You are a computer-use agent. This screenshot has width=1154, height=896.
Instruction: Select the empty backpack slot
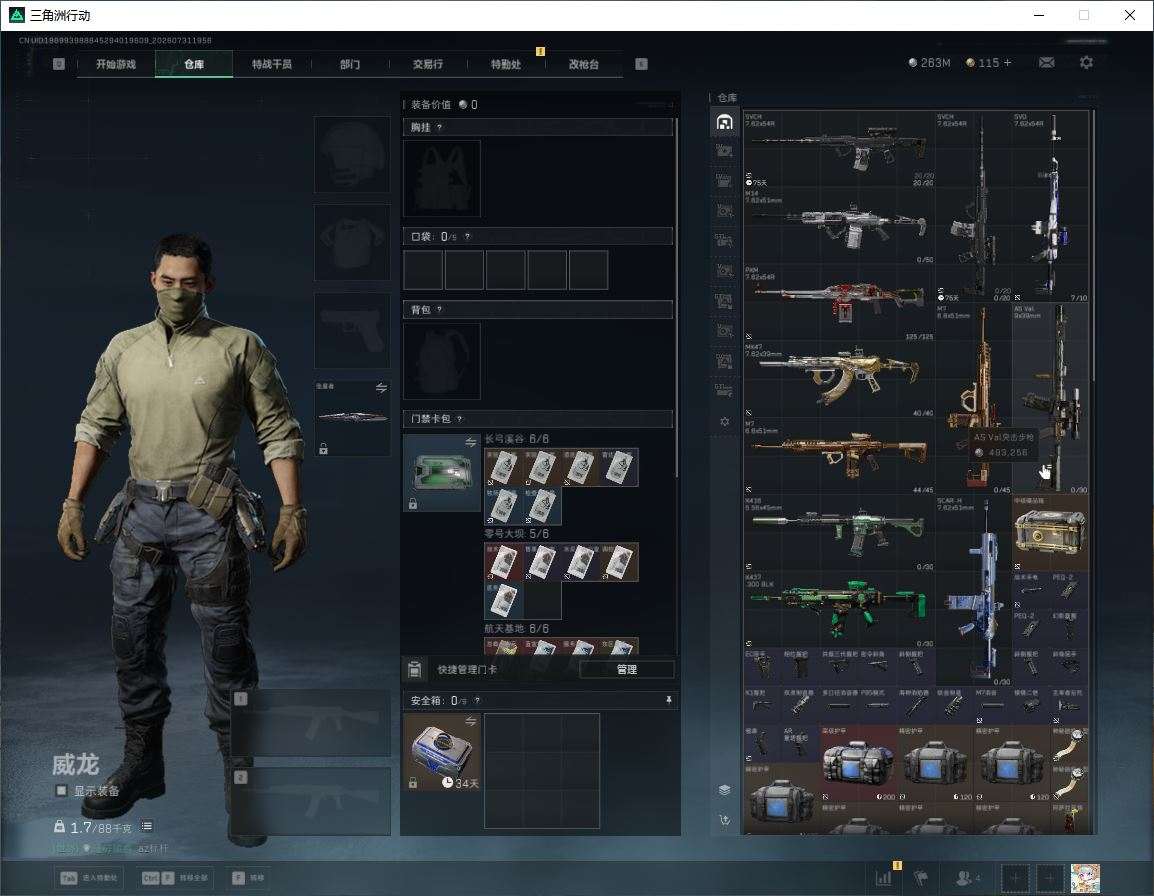click(442, 361)
